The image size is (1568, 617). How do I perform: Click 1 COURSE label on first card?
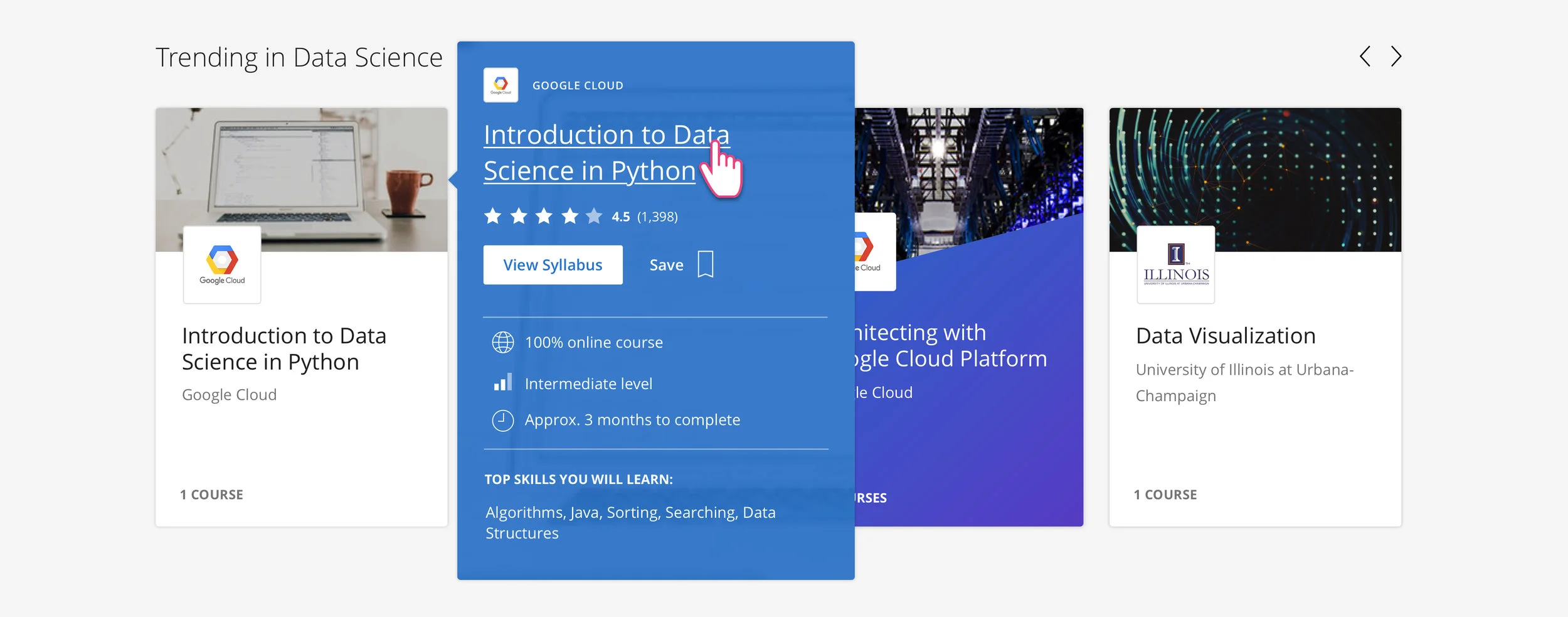[x=211, y=495]
